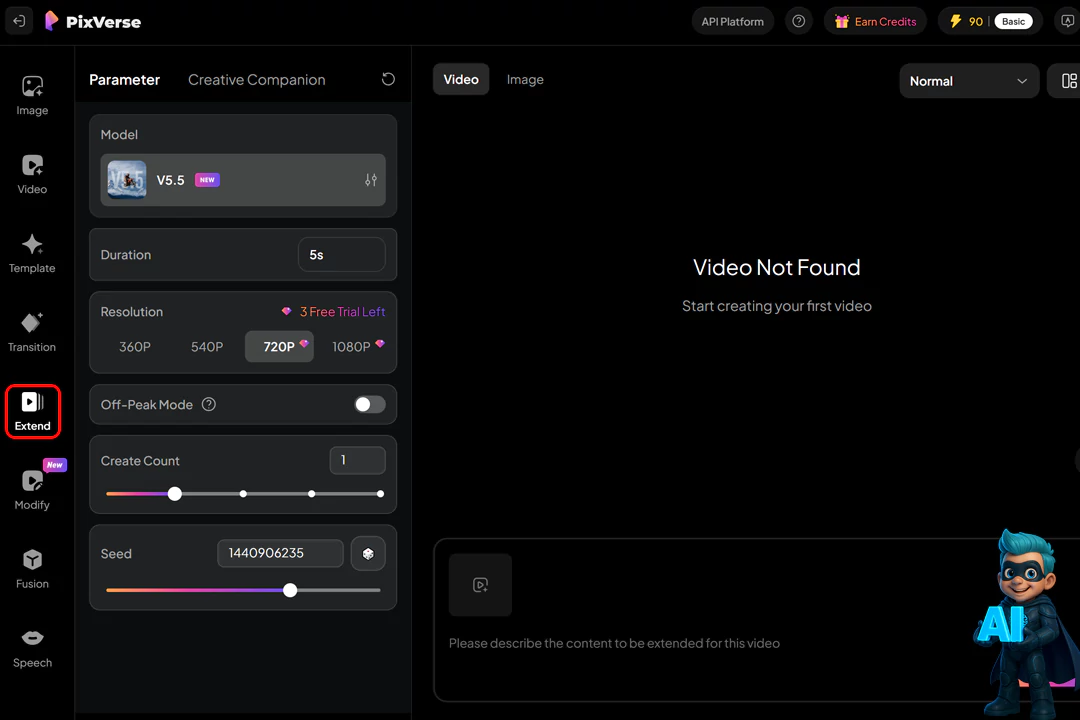Select 360P resolution option
Viewport: 1080px width, 720px height.
tap(135, 347)
